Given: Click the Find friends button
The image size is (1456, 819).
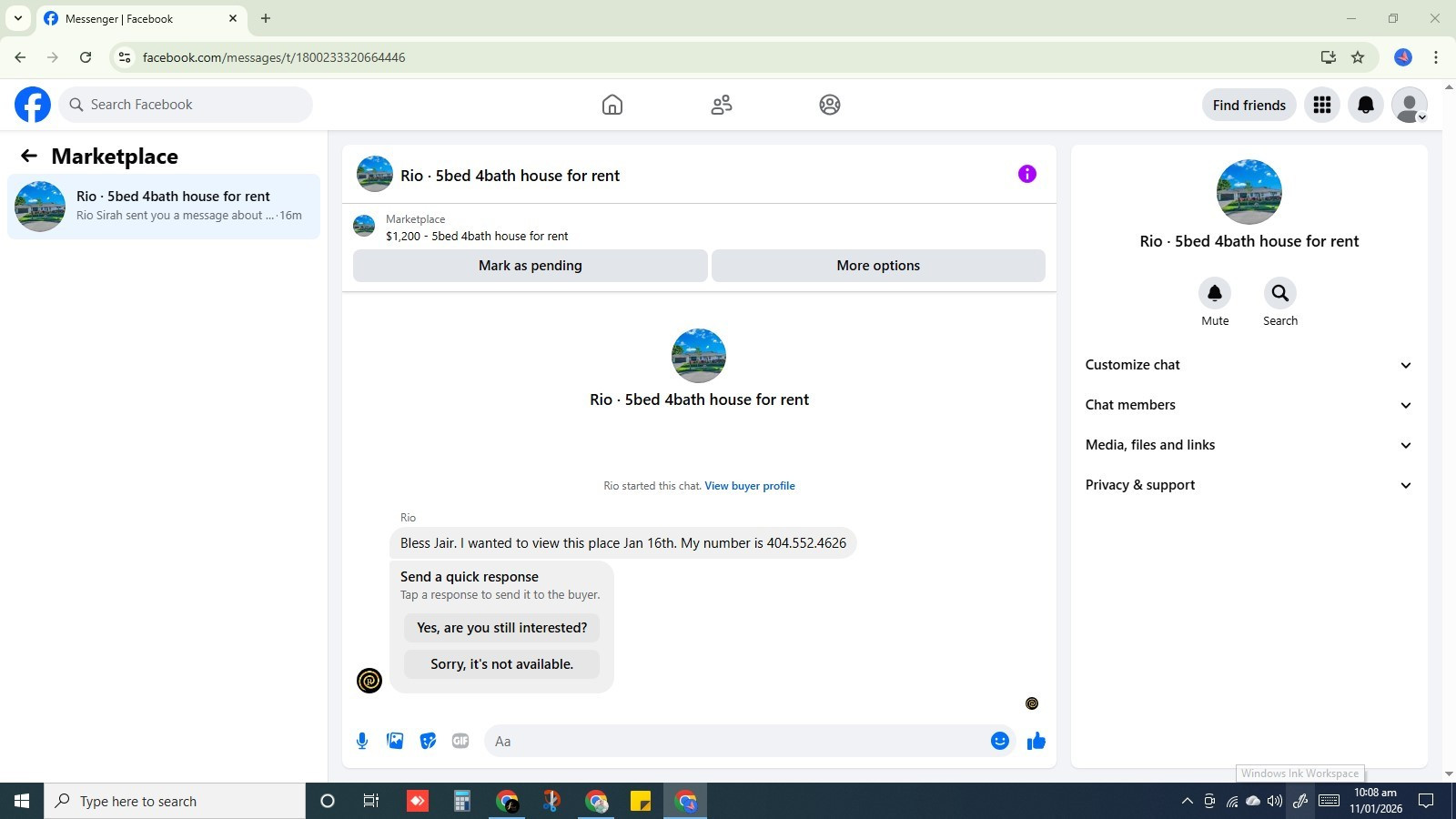Looking at the screenshot, I should (1249, 105).
